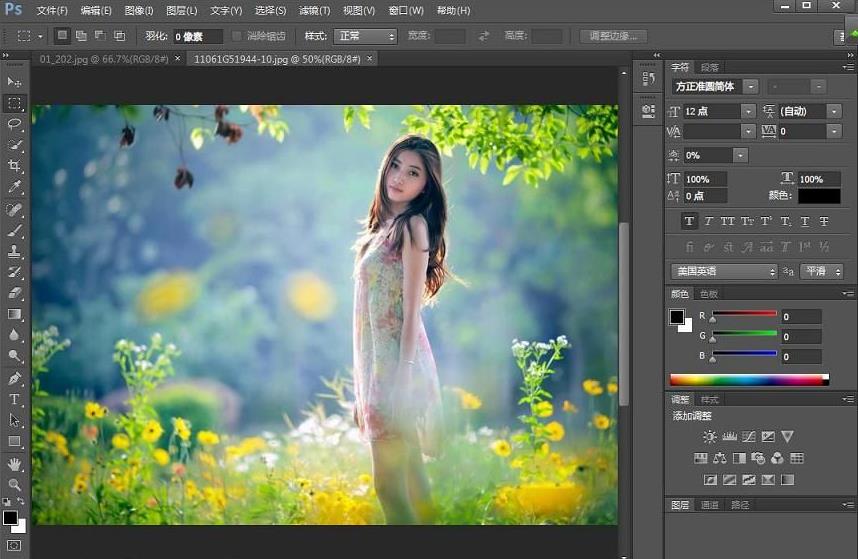The height and width of the screenshot is (559, 858).
Task: Expand the 美国英语 language dropdown
Action: point(723,271)
